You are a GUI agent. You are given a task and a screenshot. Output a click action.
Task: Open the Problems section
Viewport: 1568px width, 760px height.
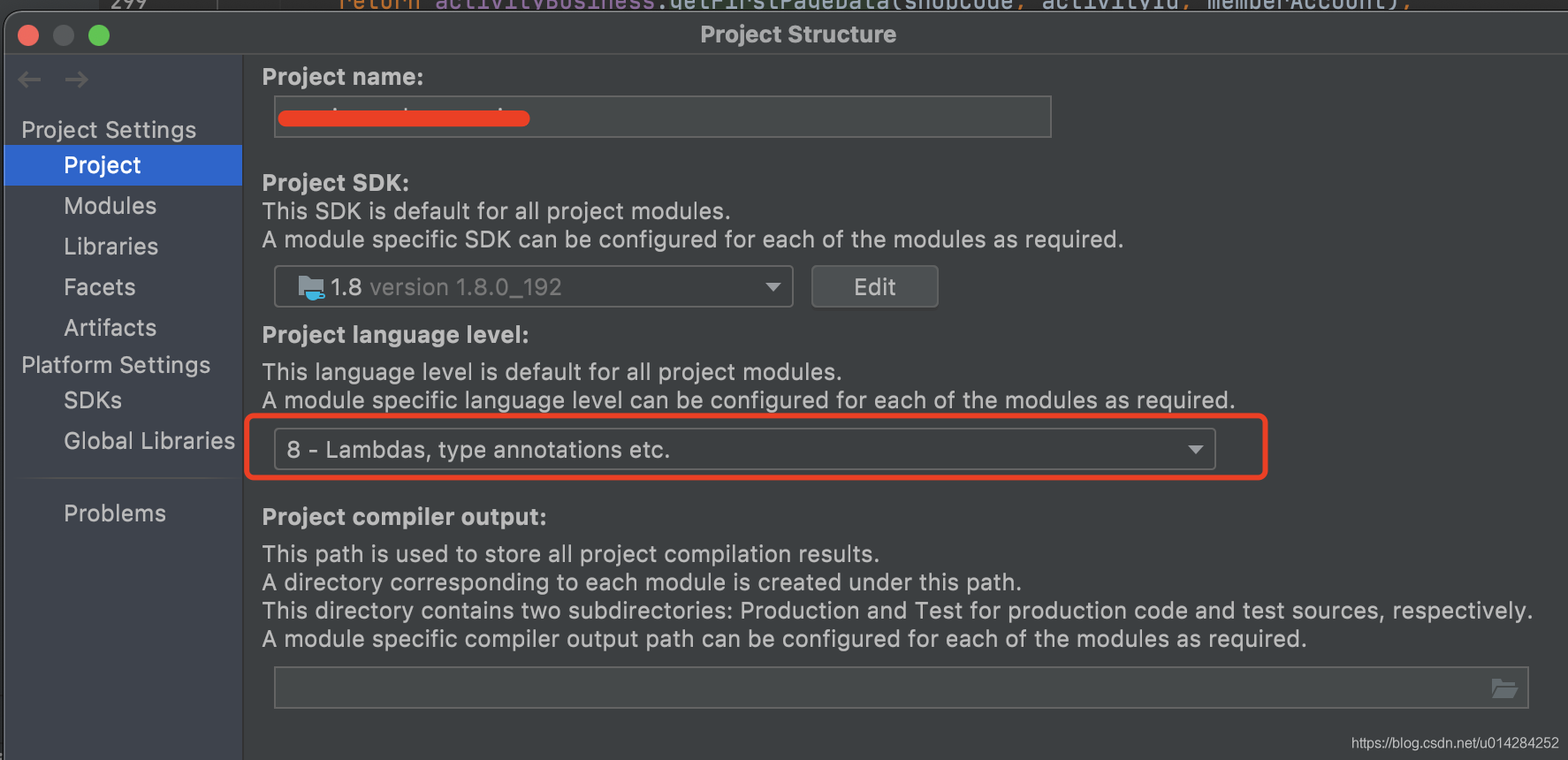pyautogui.click(x=115, y=513)
